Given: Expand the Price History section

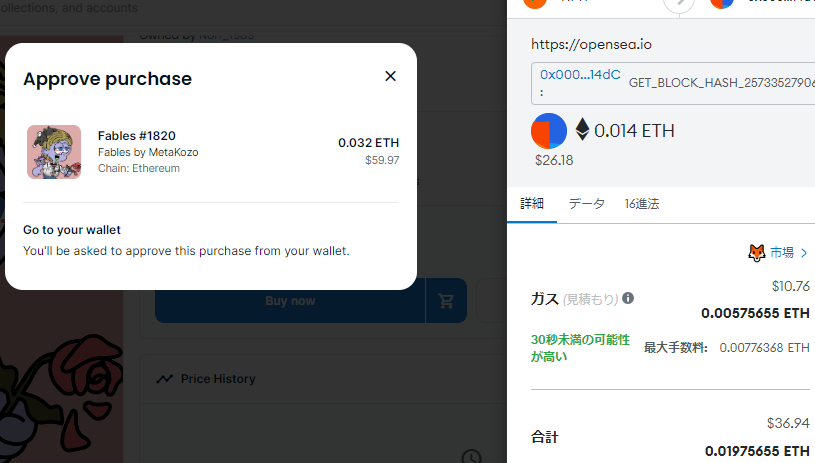Looking at the screenshot, I should [323, 379].
